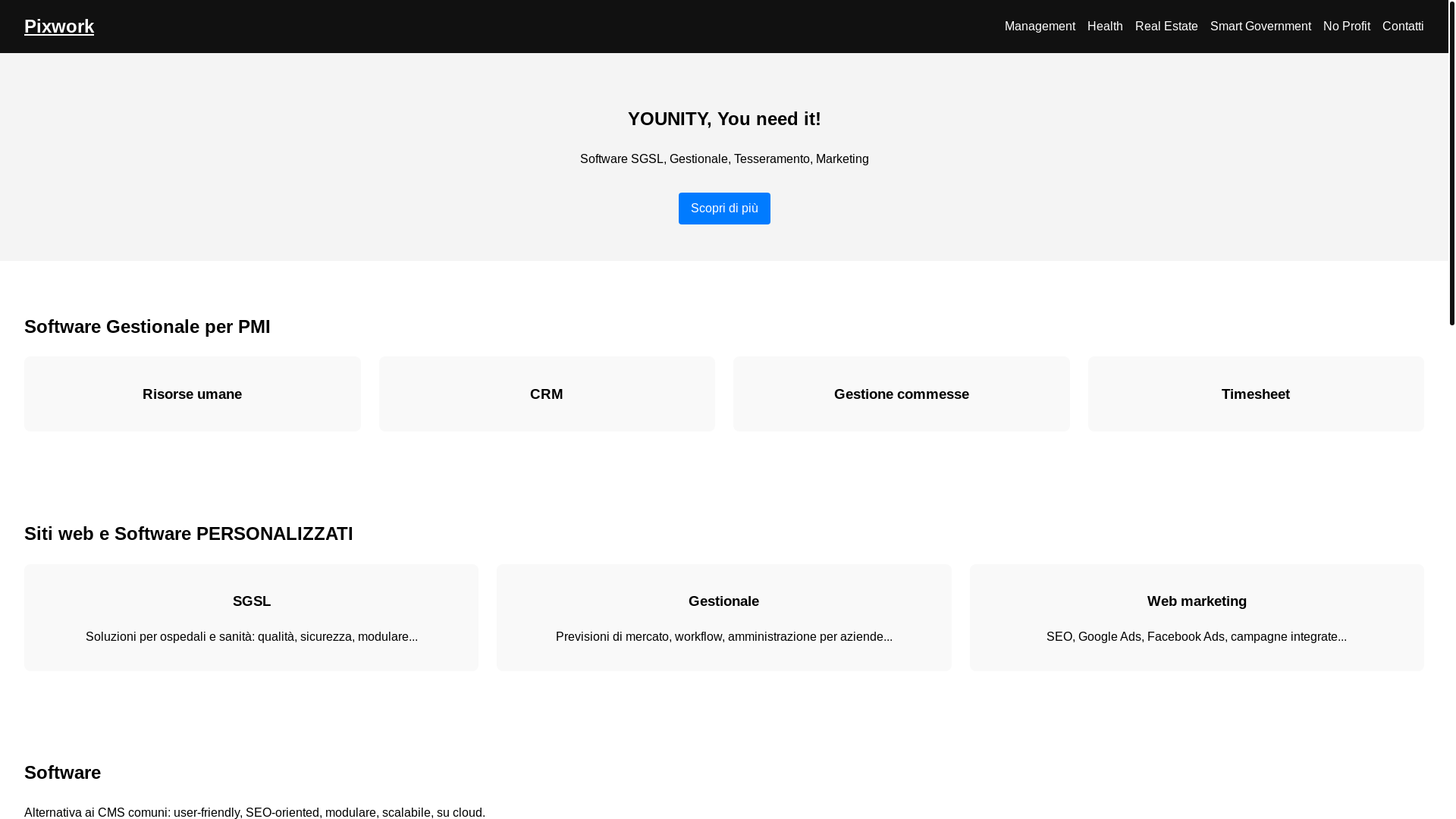Click the Software Gestionale per PMI heading

pyautogui.click(x=147, y=327)
